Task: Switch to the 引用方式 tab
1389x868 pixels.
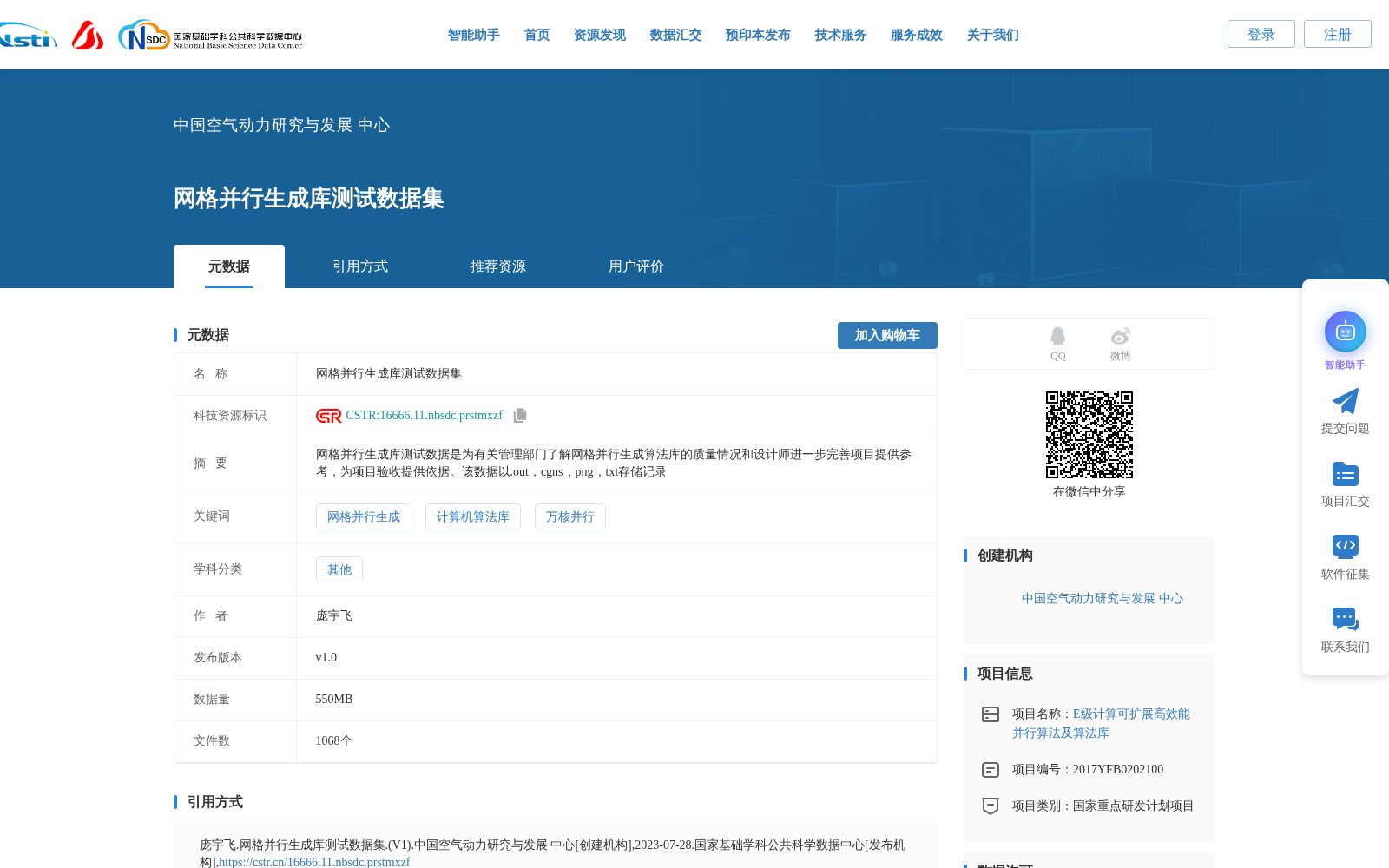Action: [360, 266]
